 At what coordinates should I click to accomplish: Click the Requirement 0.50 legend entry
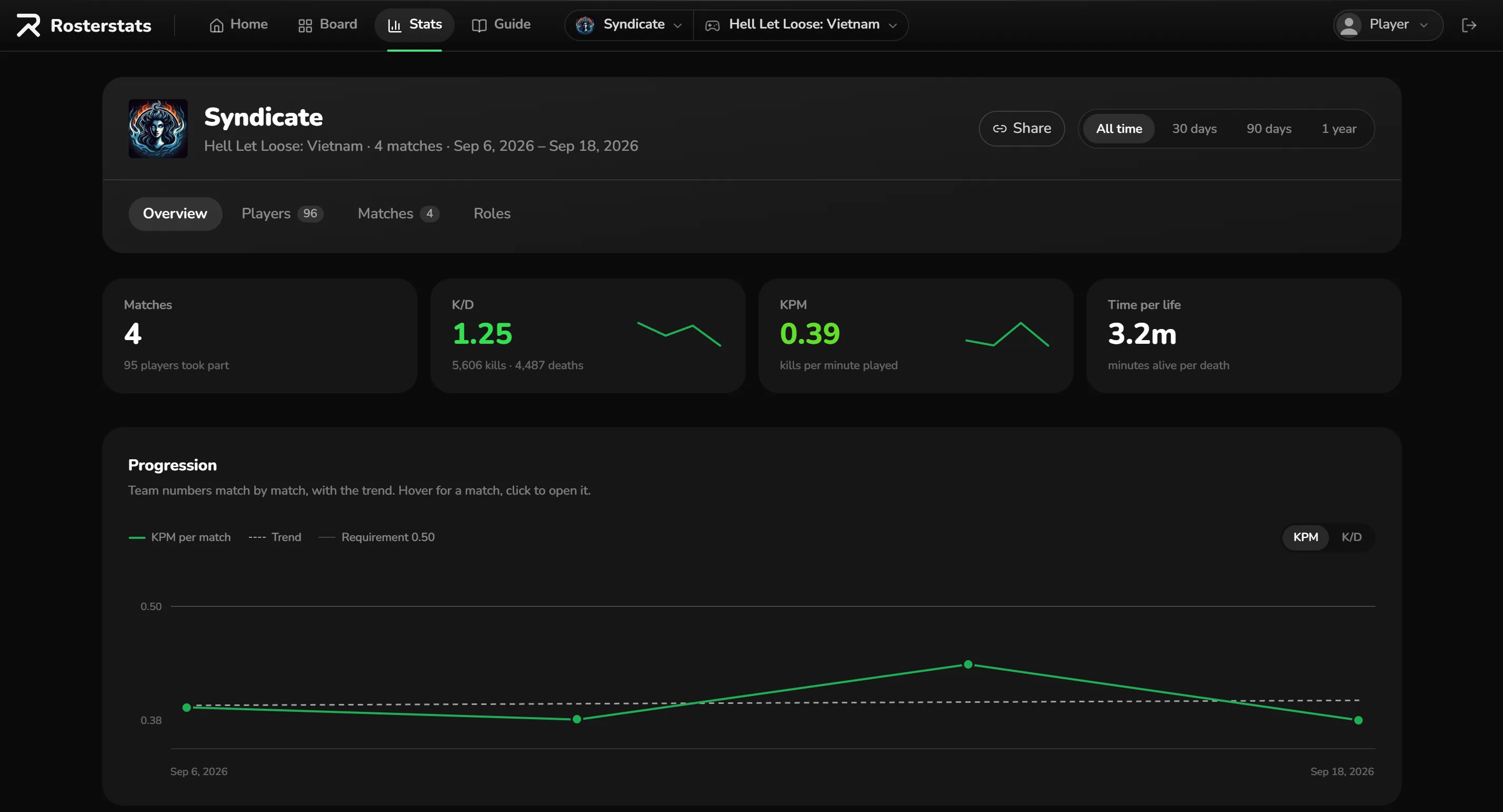377,537
